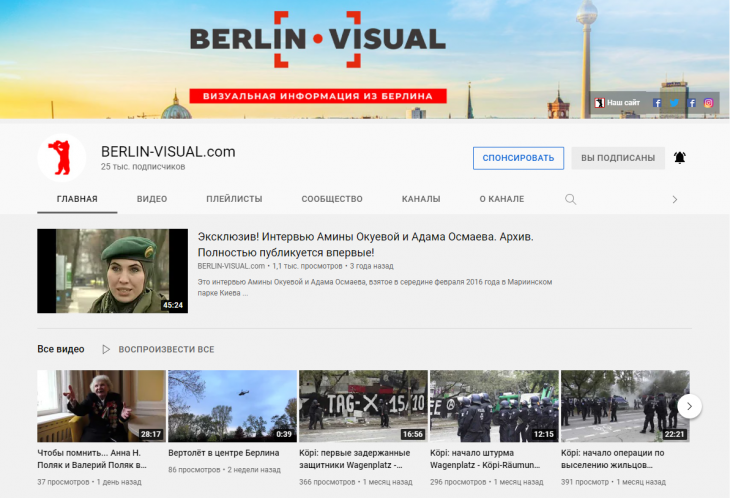
Task: Open title 'Вертолёт в центре Берлина'
Action: coord(223,453)
